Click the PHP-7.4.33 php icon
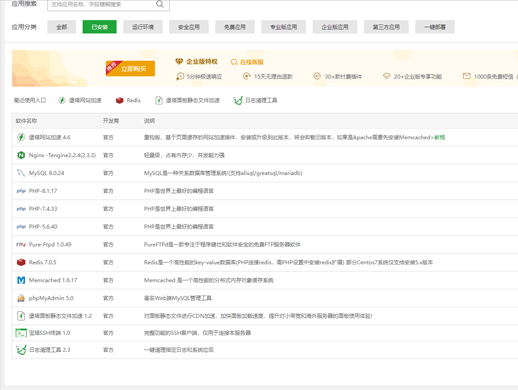 click(21, 209)
